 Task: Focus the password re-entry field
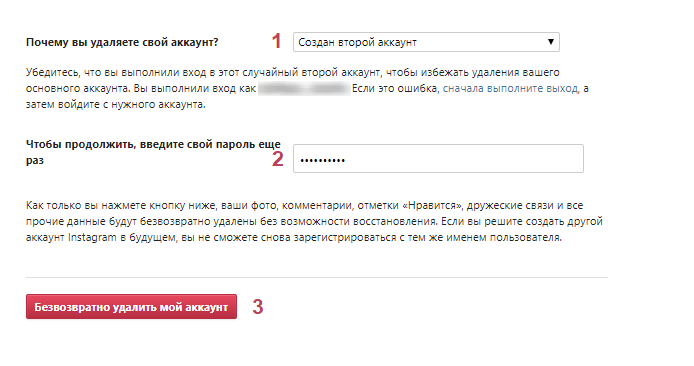(438, 158)
